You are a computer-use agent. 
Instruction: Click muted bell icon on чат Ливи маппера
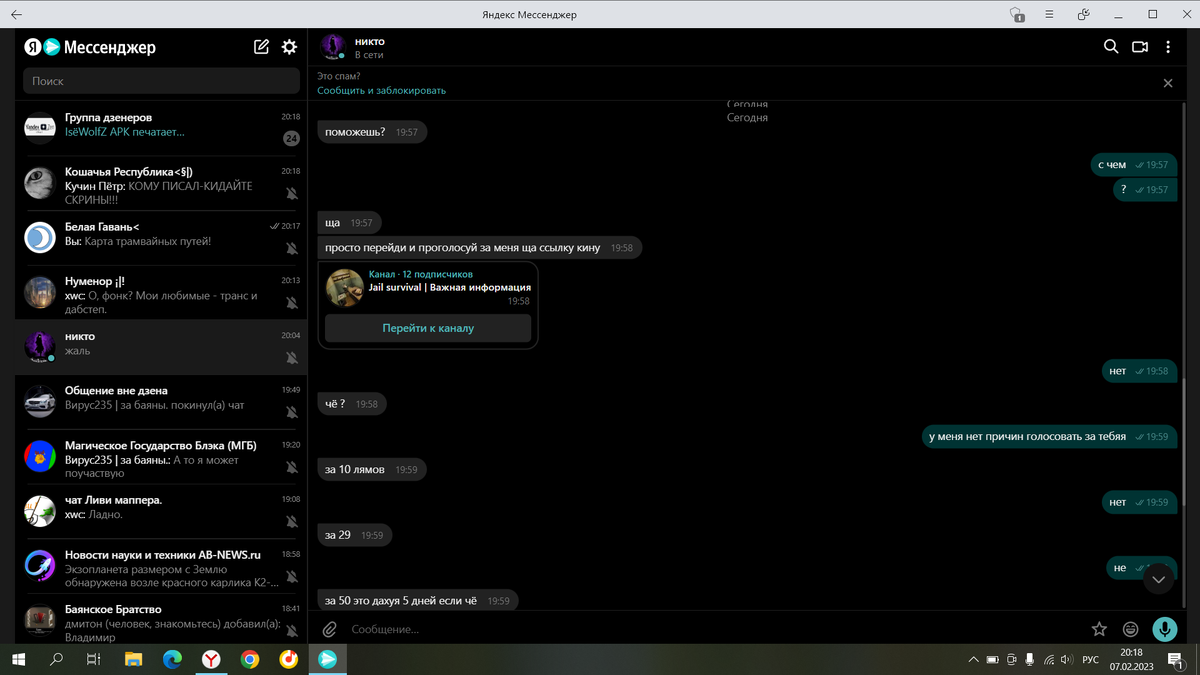(291, 522)
